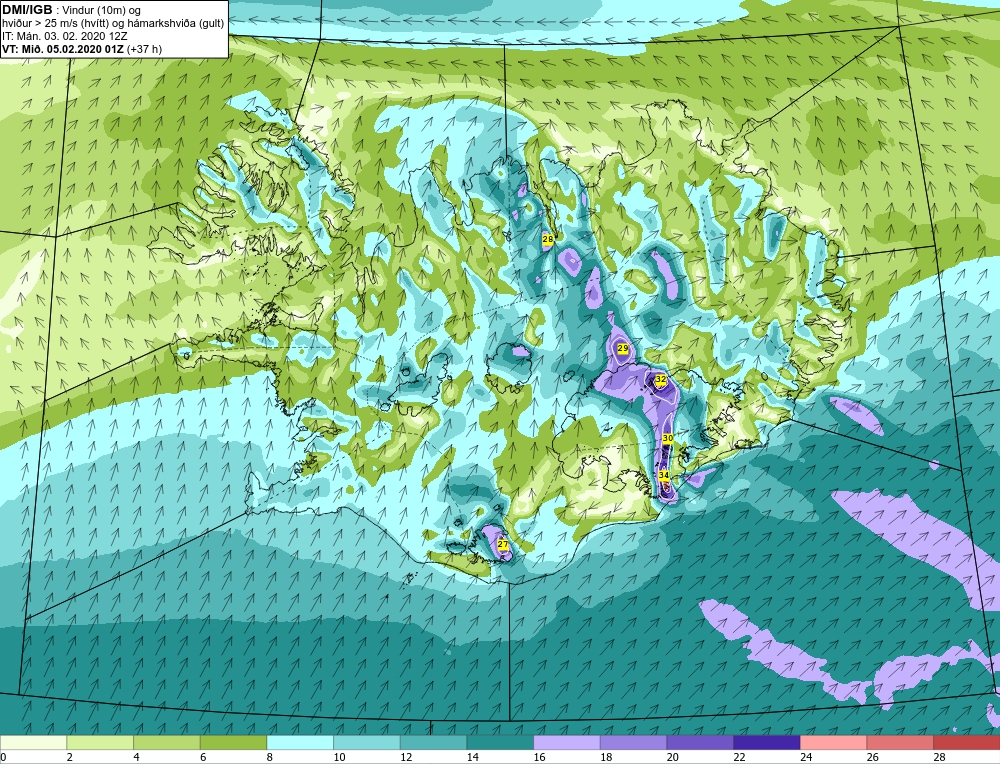1000x764 pixels.
Task: Select the 6–8 m/s dark green swatch
Action: [x=233, y=742]
